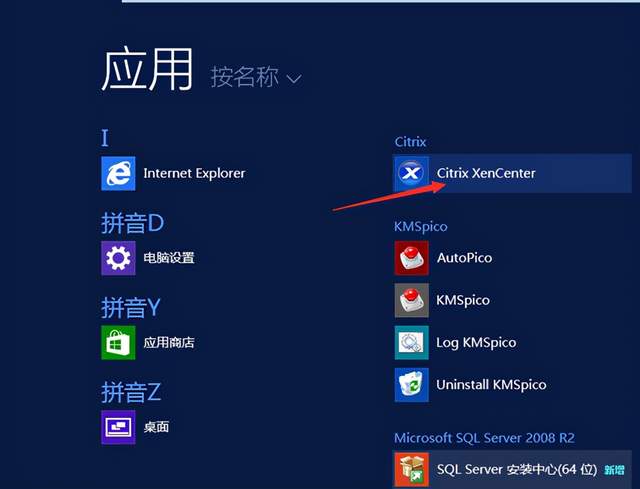This screenshot has width=640, height=489.
Task: Click the 'Uninstall KMSpico' label text
Action: pos(491,385)
